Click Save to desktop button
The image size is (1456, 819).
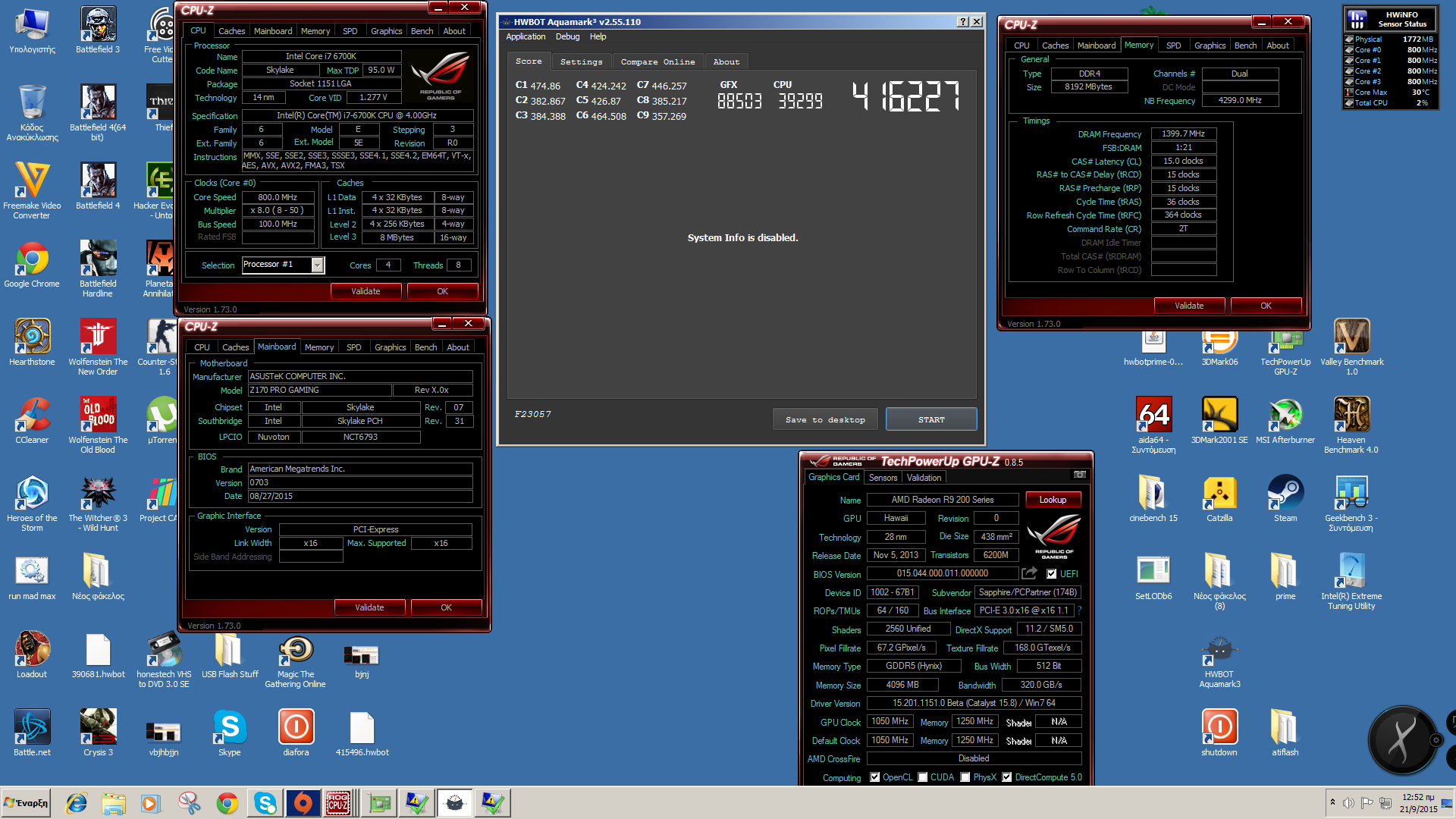(825, 419)
